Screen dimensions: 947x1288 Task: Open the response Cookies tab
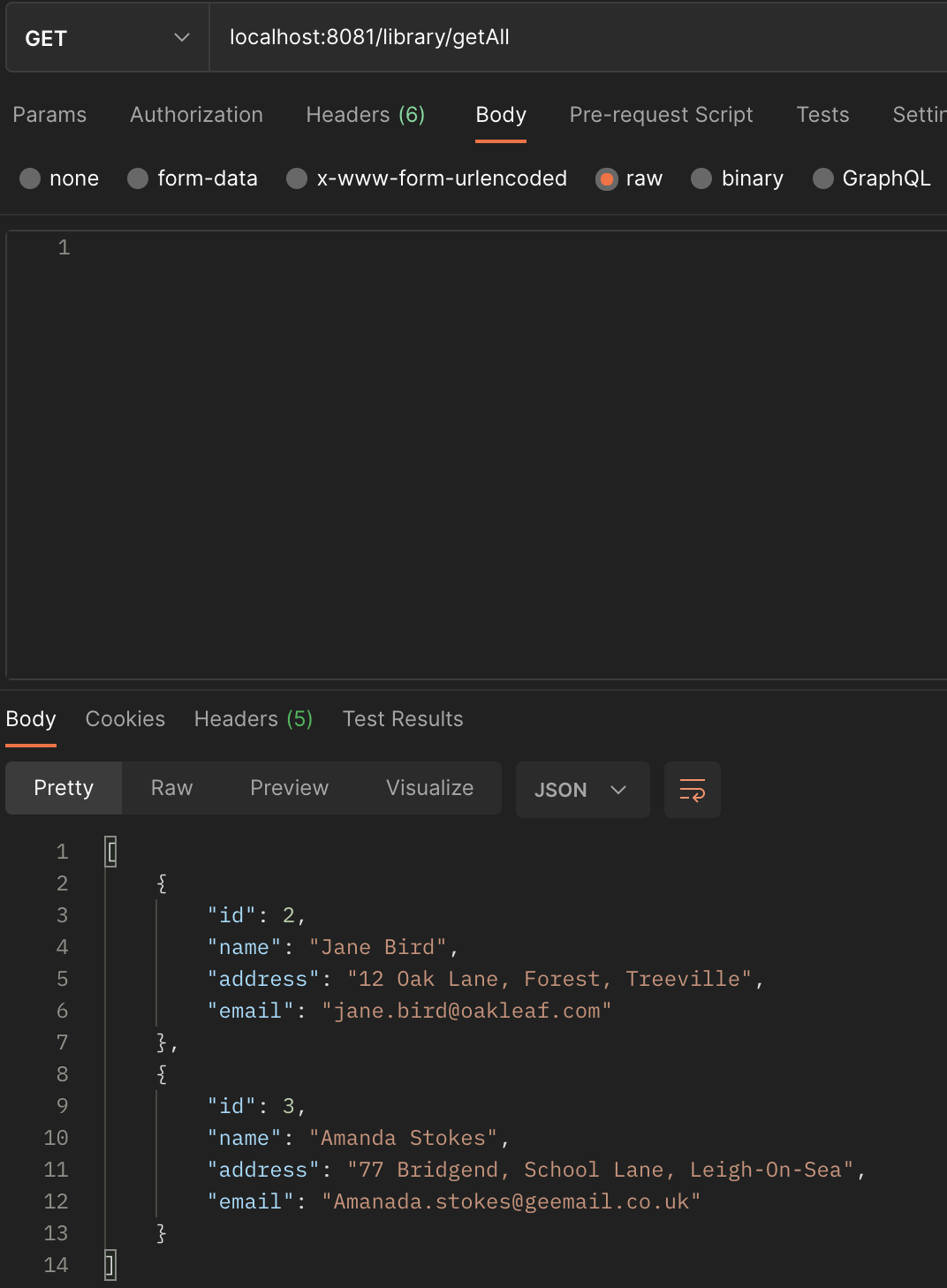click(125, 719)
